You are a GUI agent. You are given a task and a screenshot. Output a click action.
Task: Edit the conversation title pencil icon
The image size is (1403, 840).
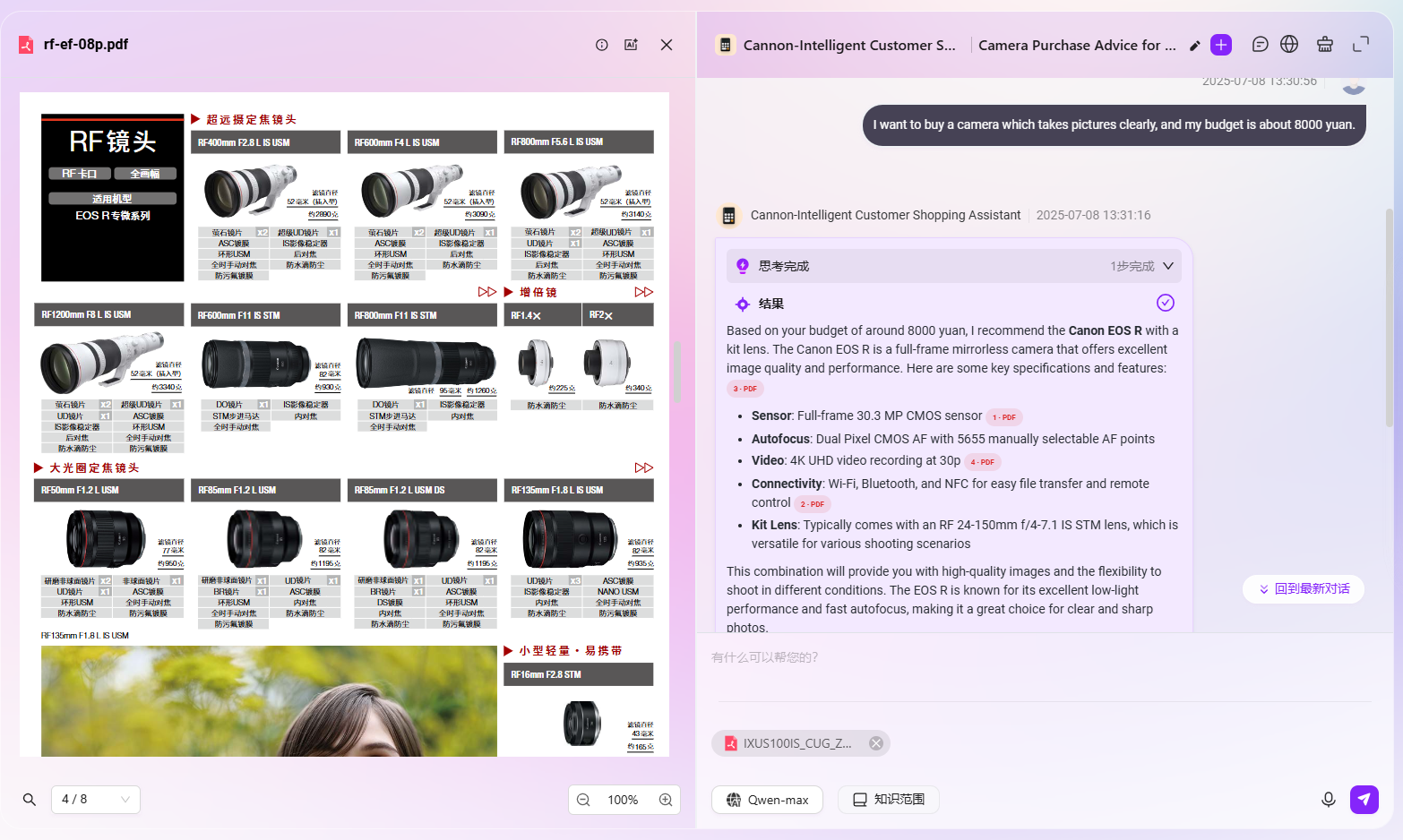1194,46
